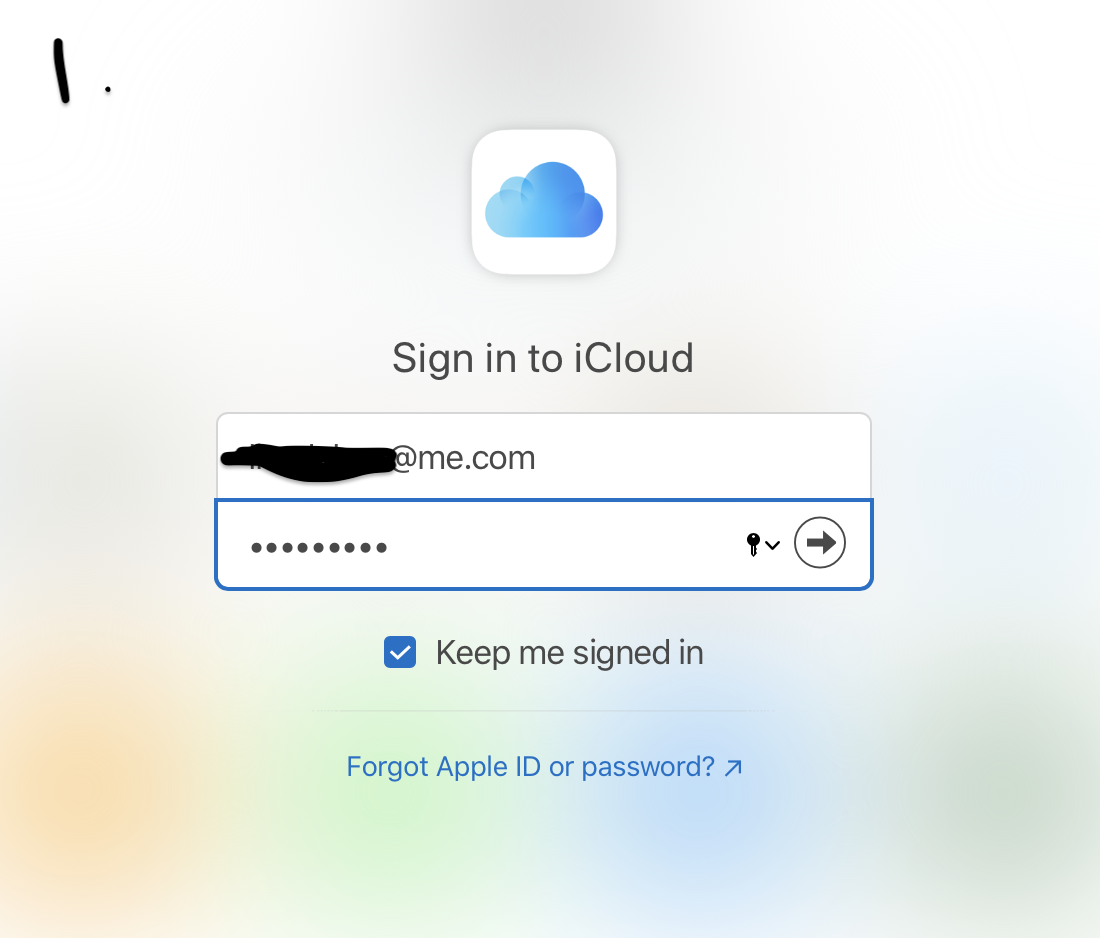Open Forgot Apple ID or password link
Screen dimensions: 1100x938
544,767
